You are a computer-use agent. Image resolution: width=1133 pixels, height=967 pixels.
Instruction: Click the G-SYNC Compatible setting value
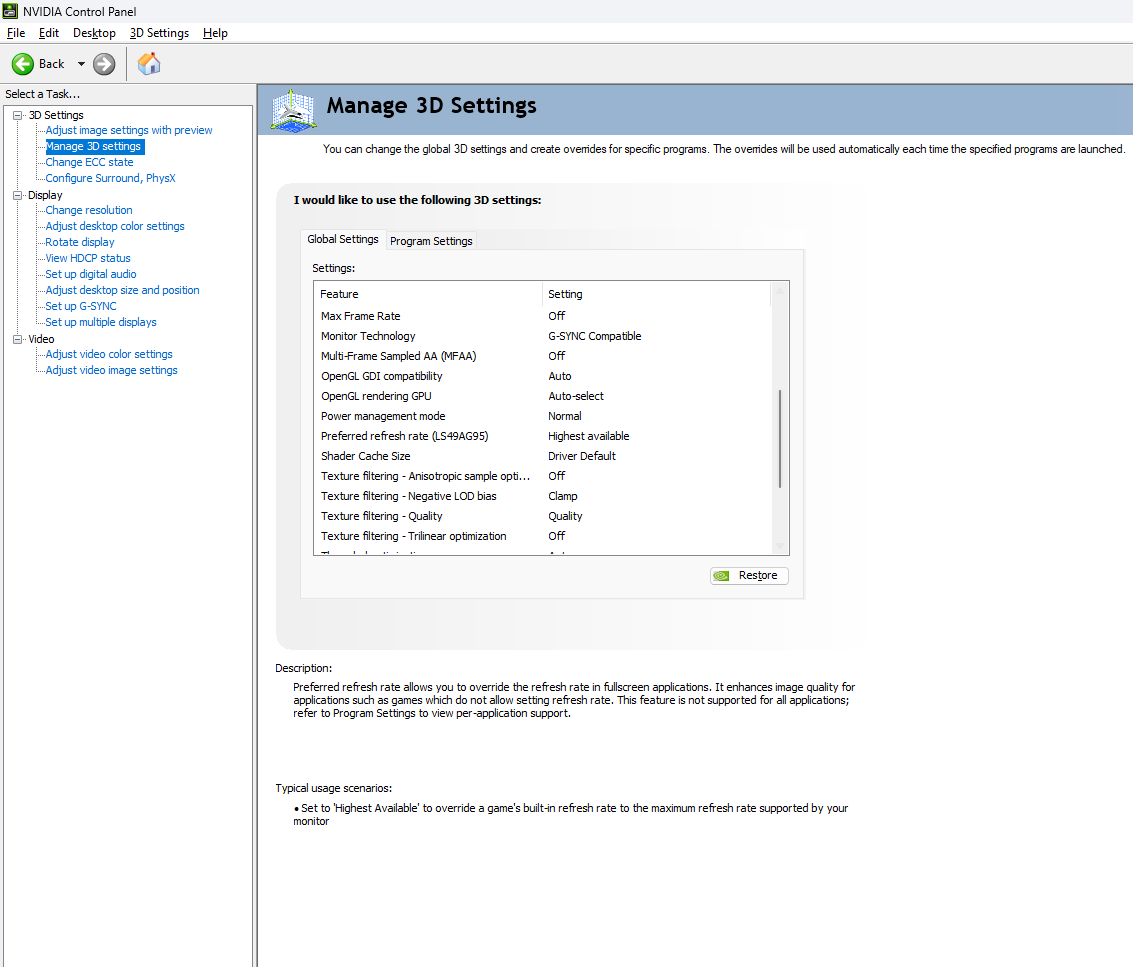point(595,336)
